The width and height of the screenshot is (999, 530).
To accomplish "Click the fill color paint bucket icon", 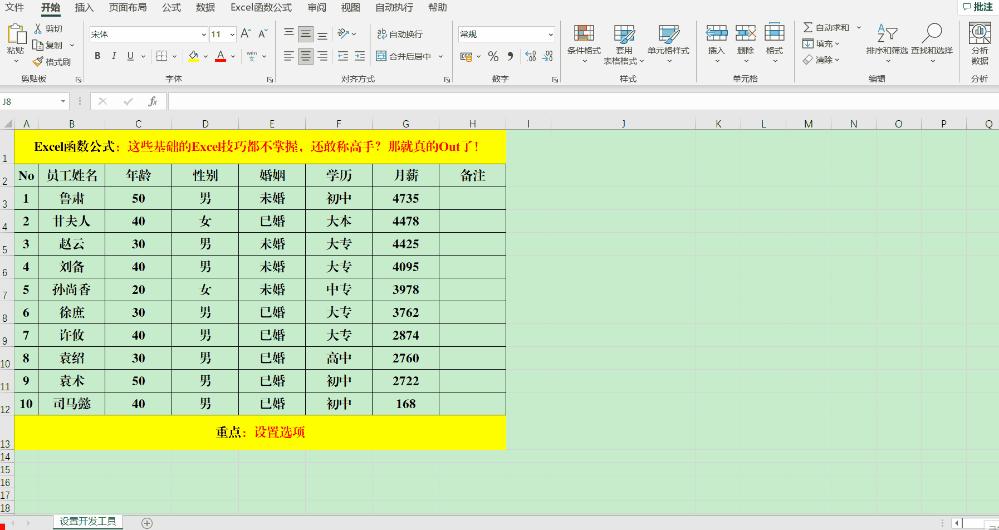I will [194, 56].
